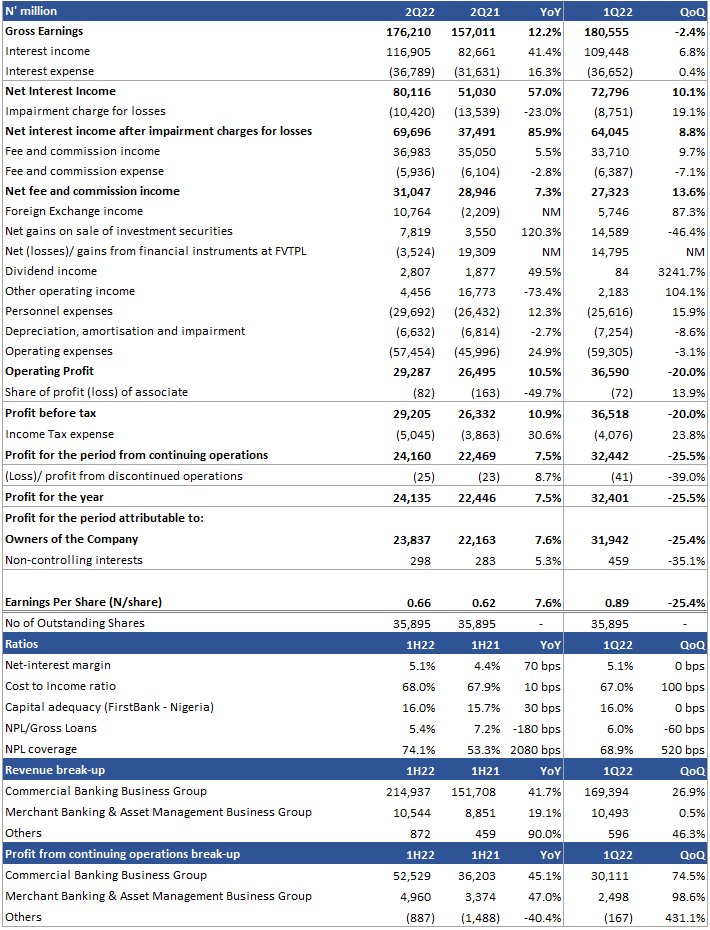Select the Earnings Per Share row label
The width and height of the screenshot is (710, 930).
tap(83, 602)
